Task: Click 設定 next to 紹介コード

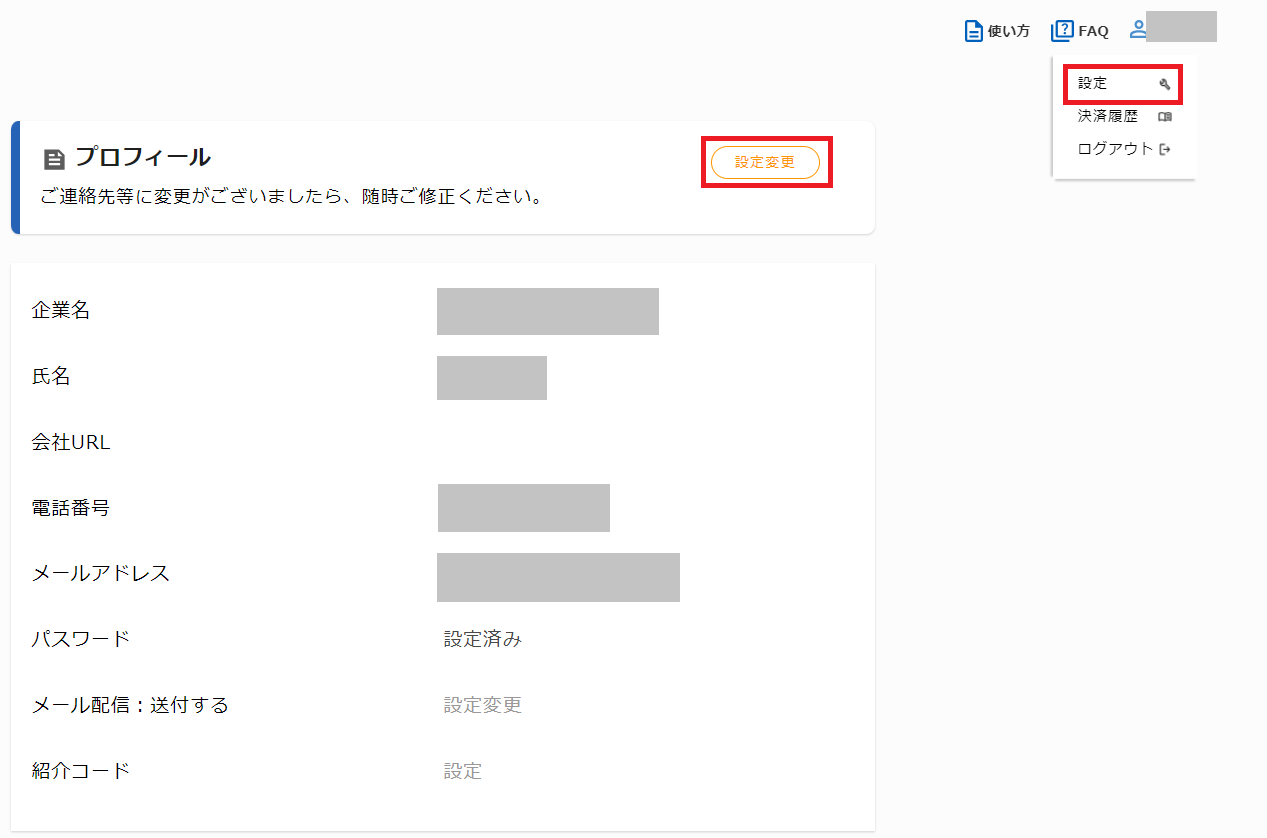Action: (462, 771)
